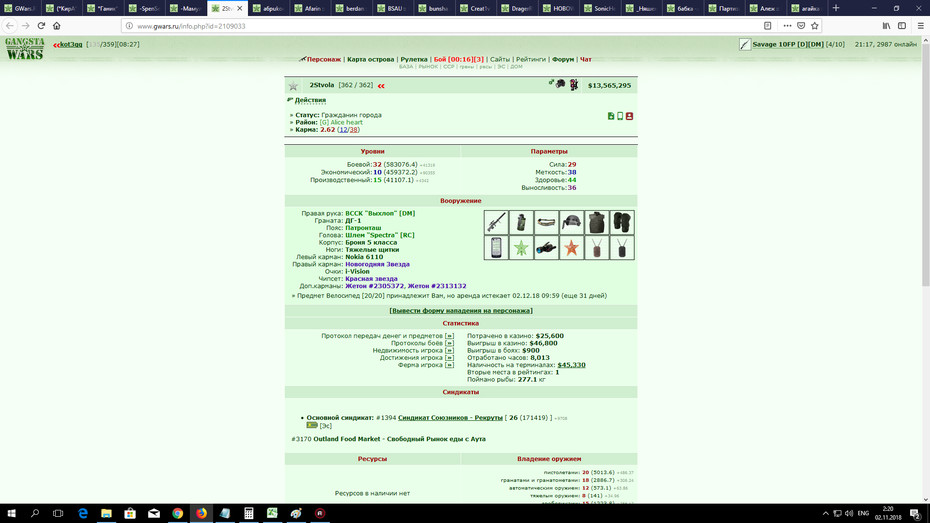Click the $45,330 terminals cash link
Image resolution: width=930 pixels, height=523 pixels.
(x=571, y=365)
